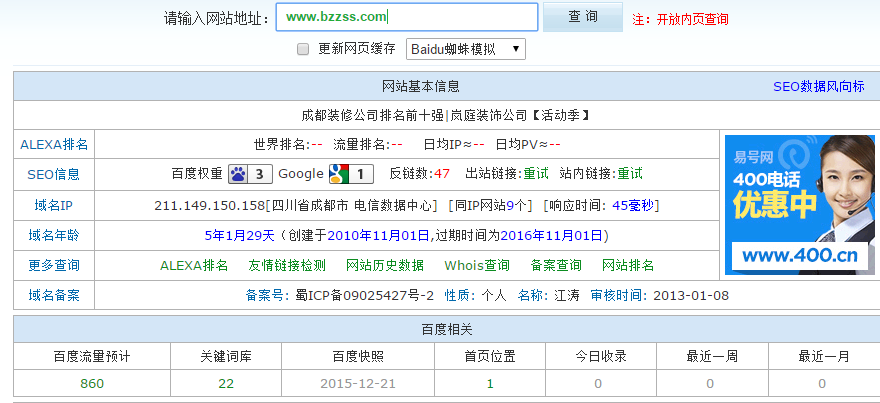Open the SEO数据风向标 link

tap(818, 86)
